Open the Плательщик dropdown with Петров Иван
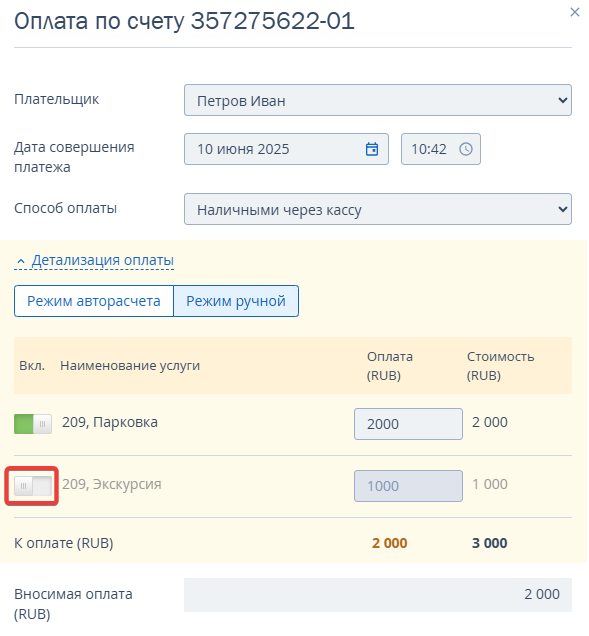 tap(378, 100)
